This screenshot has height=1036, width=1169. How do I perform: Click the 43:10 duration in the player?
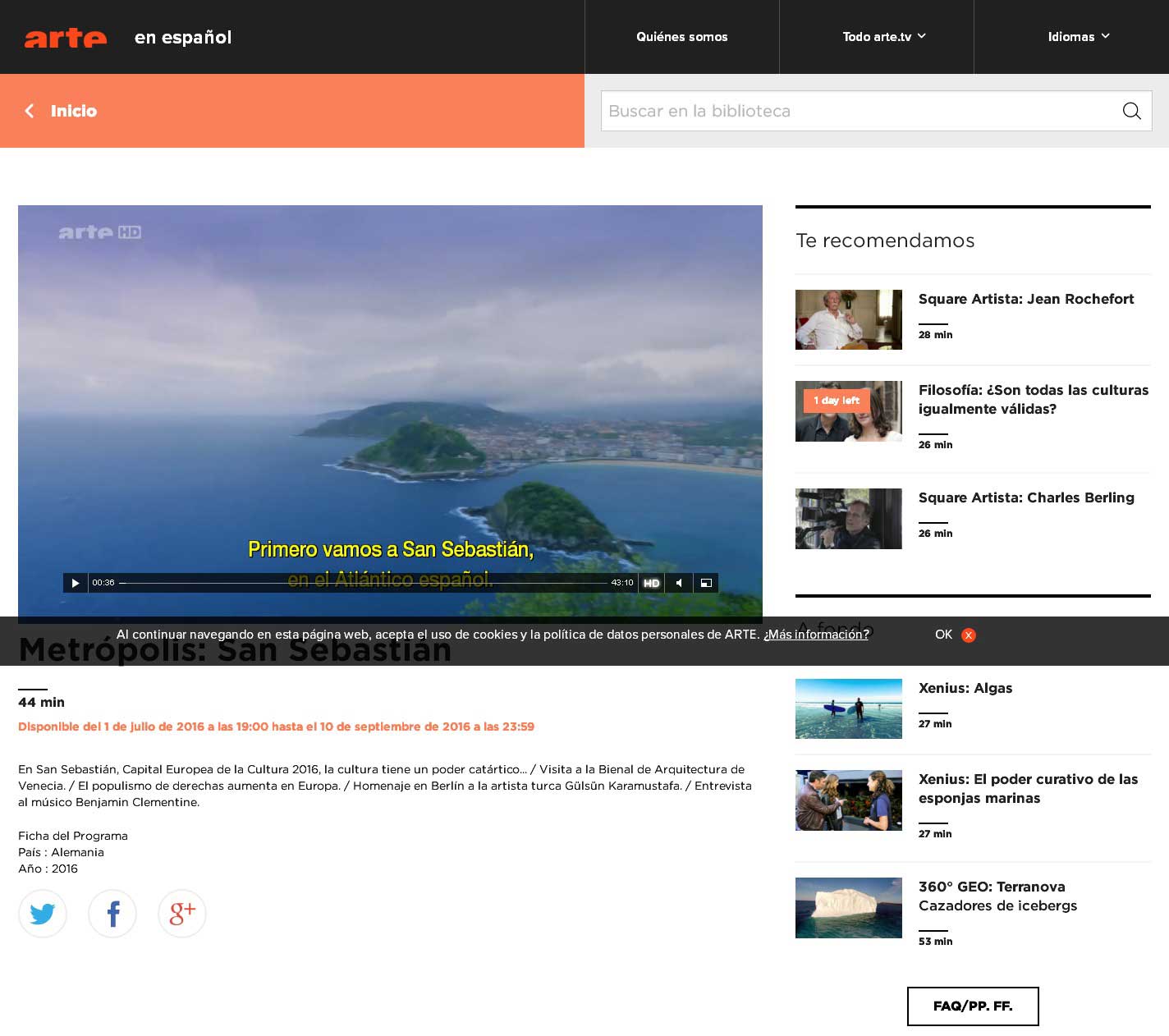coord(622,583)
